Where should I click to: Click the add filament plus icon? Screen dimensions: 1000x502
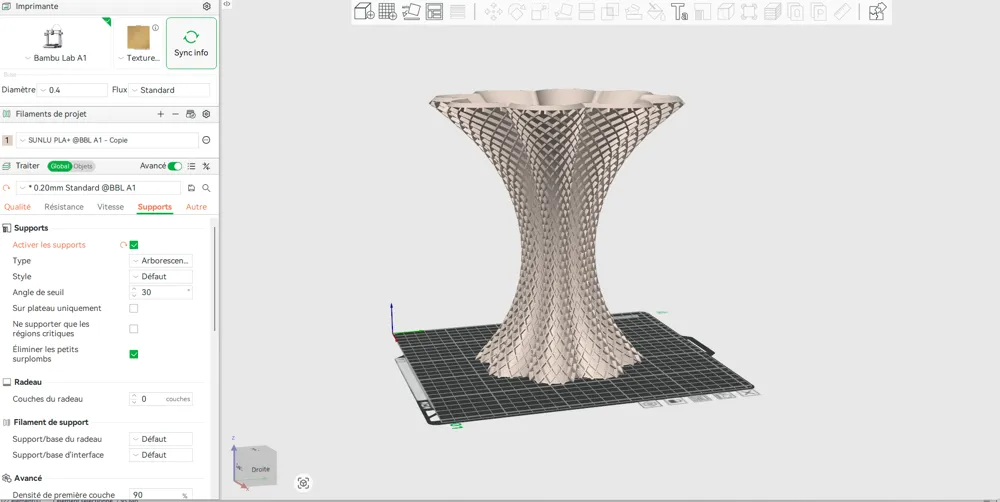point(161,114)
